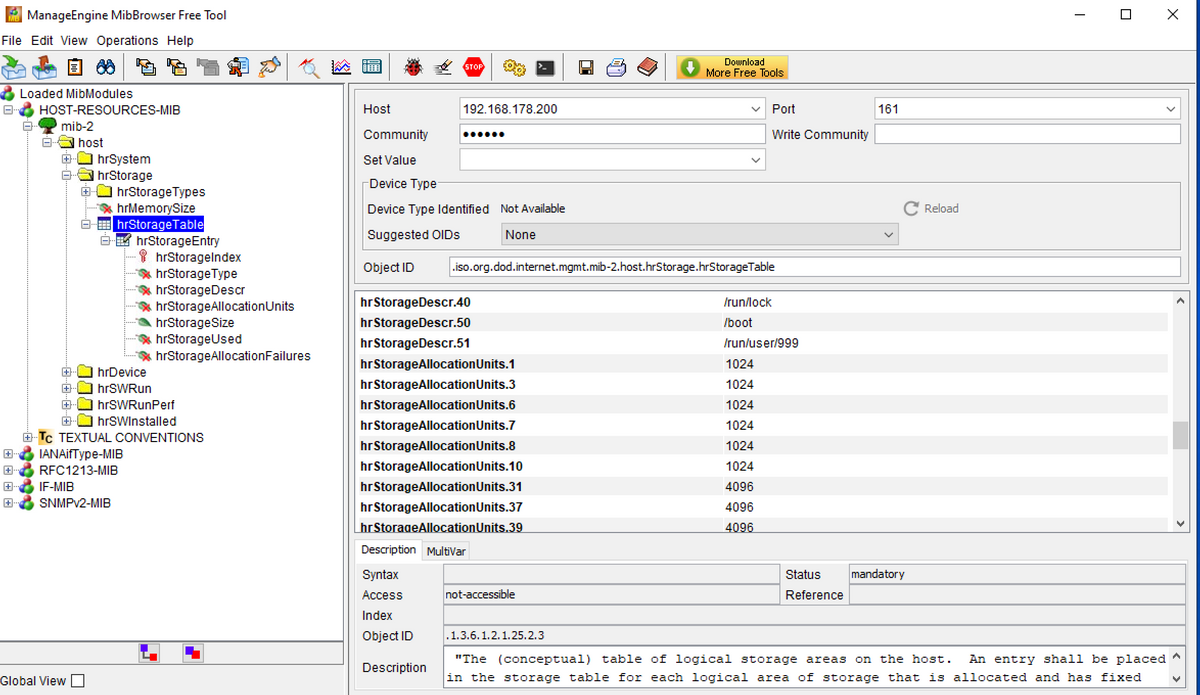Select the hrStorageAllocationFailures node
The height and width of the screenshot is (695, 1200).
click(233, 356)
